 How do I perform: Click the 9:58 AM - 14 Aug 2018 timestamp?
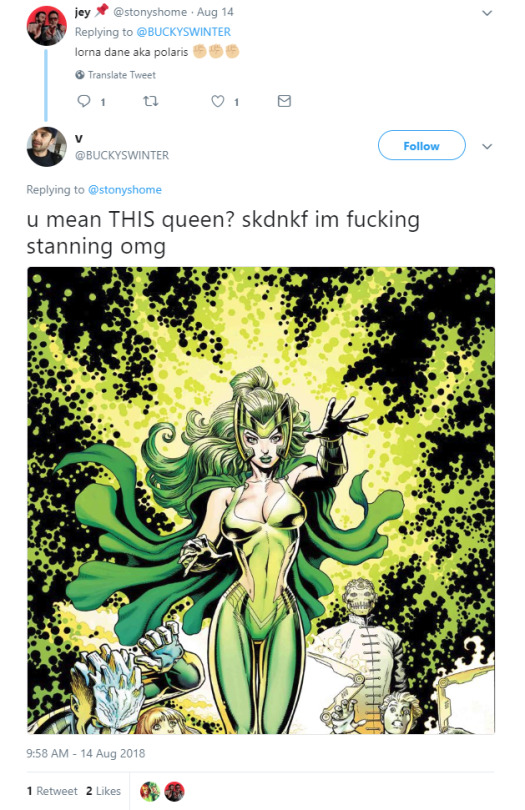86,753
